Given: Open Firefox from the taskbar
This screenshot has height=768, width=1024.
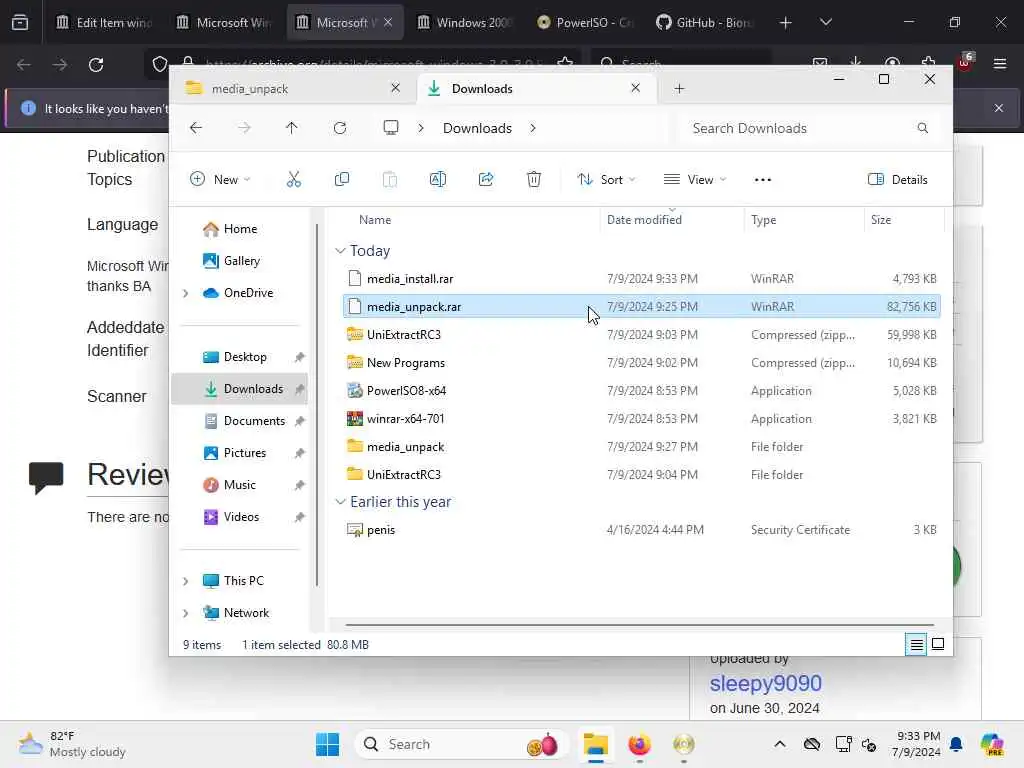Looking at the screenshot, I should tap(639, 744).
